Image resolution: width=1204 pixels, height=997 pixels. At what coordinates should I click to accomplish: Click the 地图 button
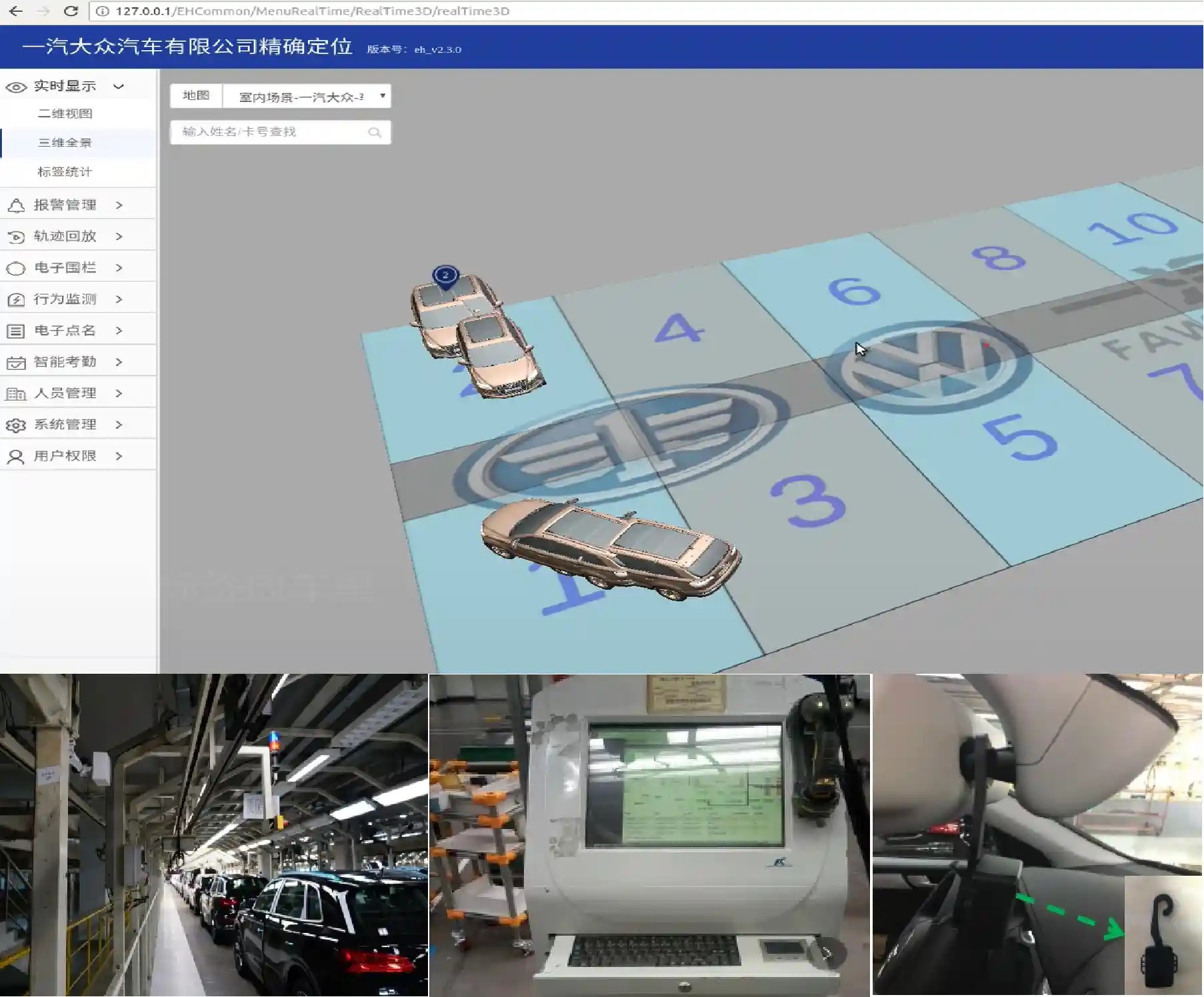(195, 95)
